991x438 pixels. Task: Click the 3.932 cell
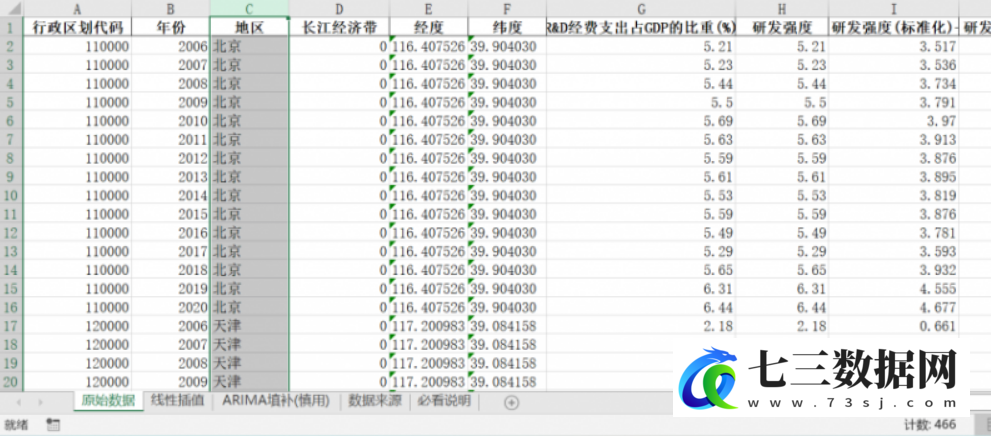click(x=894, y=270)
